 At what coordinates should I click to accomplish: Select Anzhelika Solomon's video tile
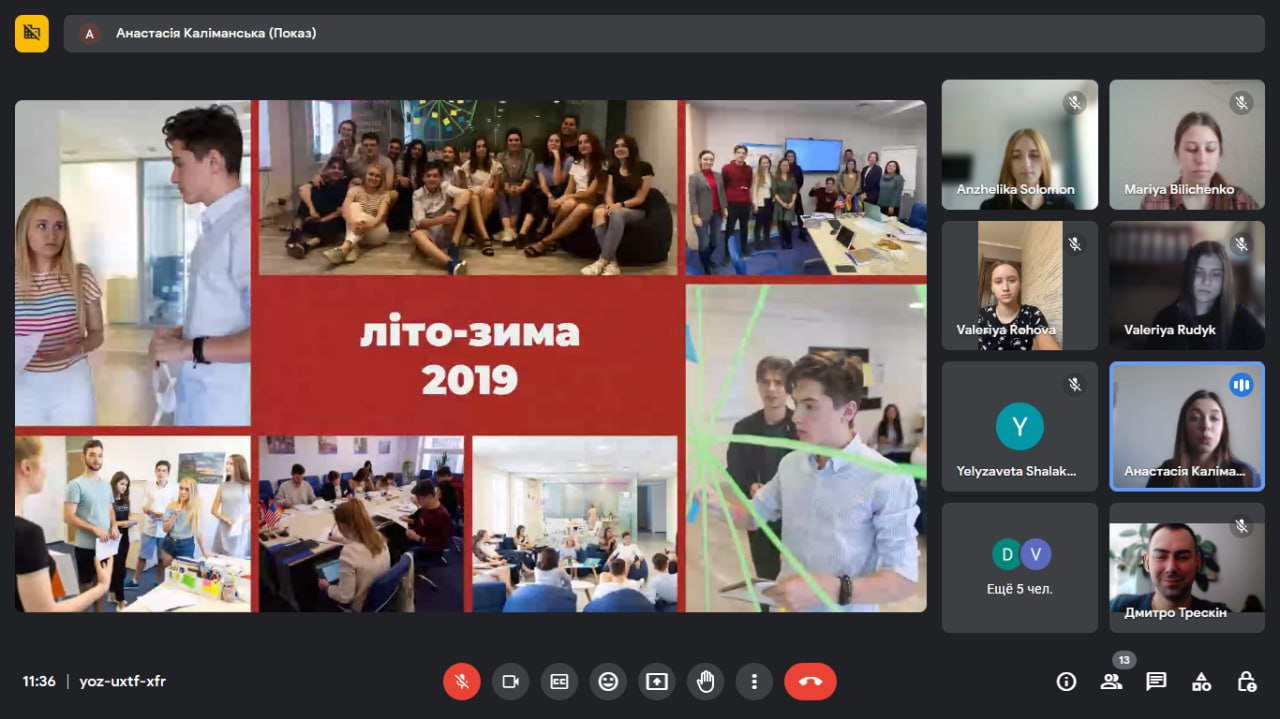[x=1020, y=145]
